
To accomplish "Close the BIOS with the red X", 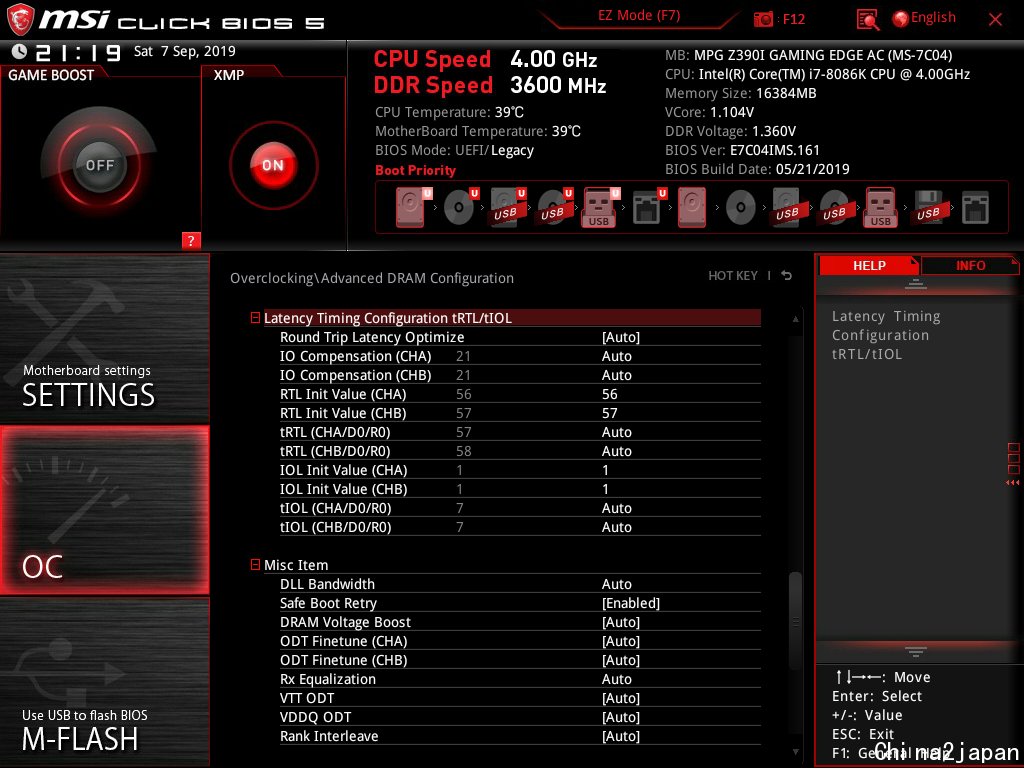I will pyautogui.click(x=995, y=20).
